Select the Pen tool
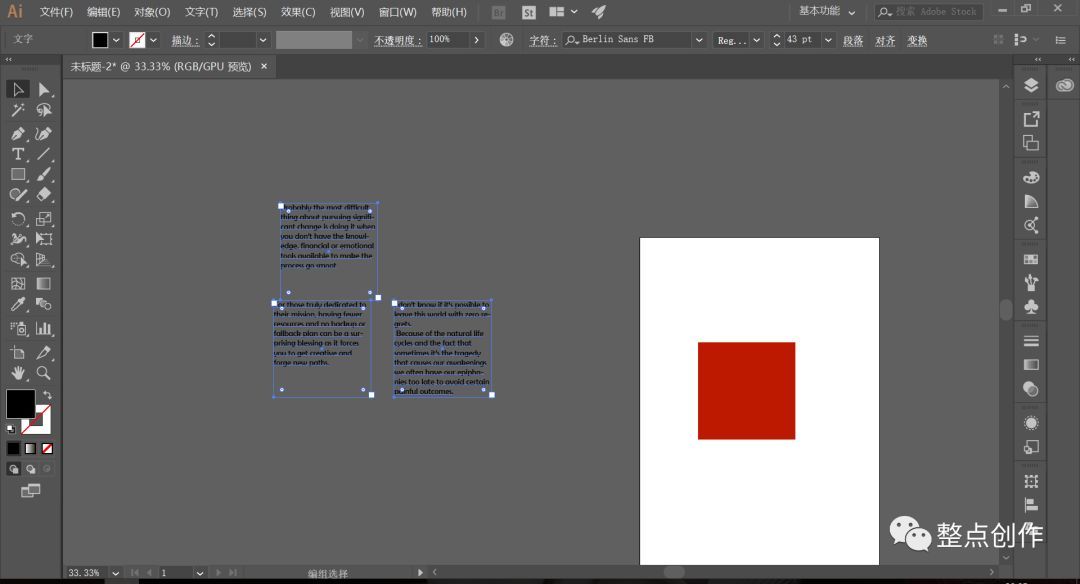 pos(18,134)
